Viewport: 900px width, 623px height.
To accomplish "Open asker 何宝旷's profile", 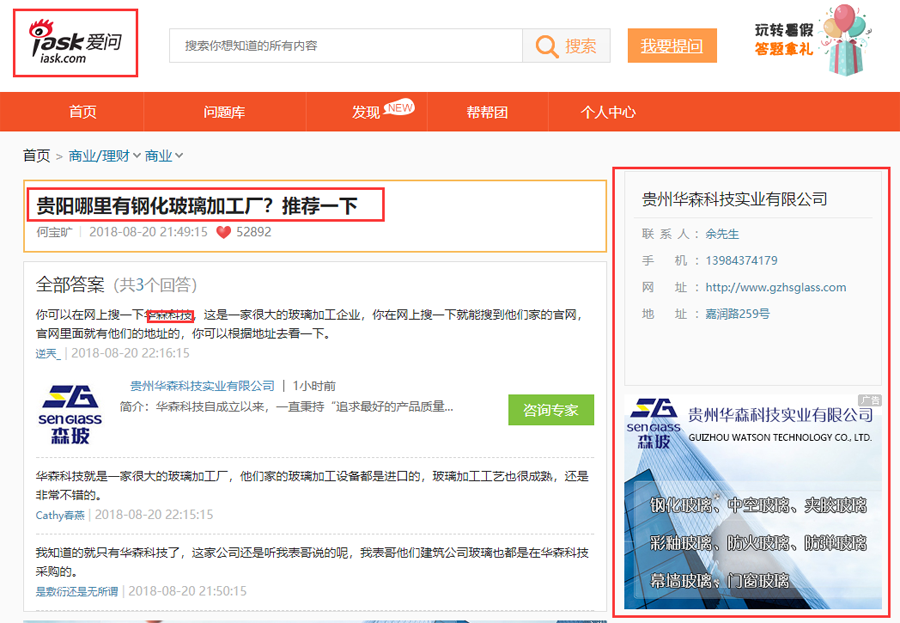I will (55, 232).
